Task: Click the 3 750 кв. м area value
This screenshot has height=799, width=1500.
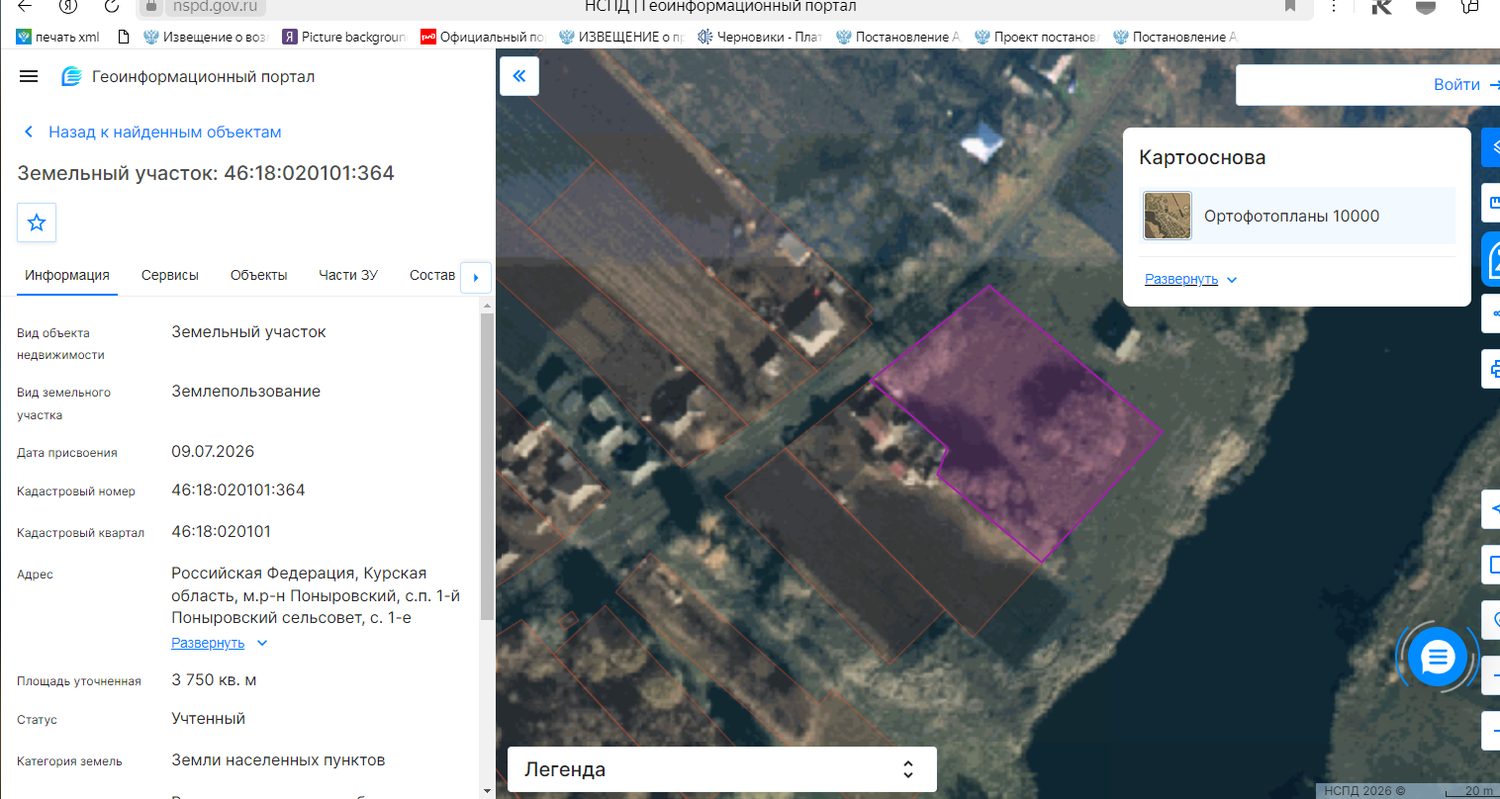Action: (x=214, y=680)
